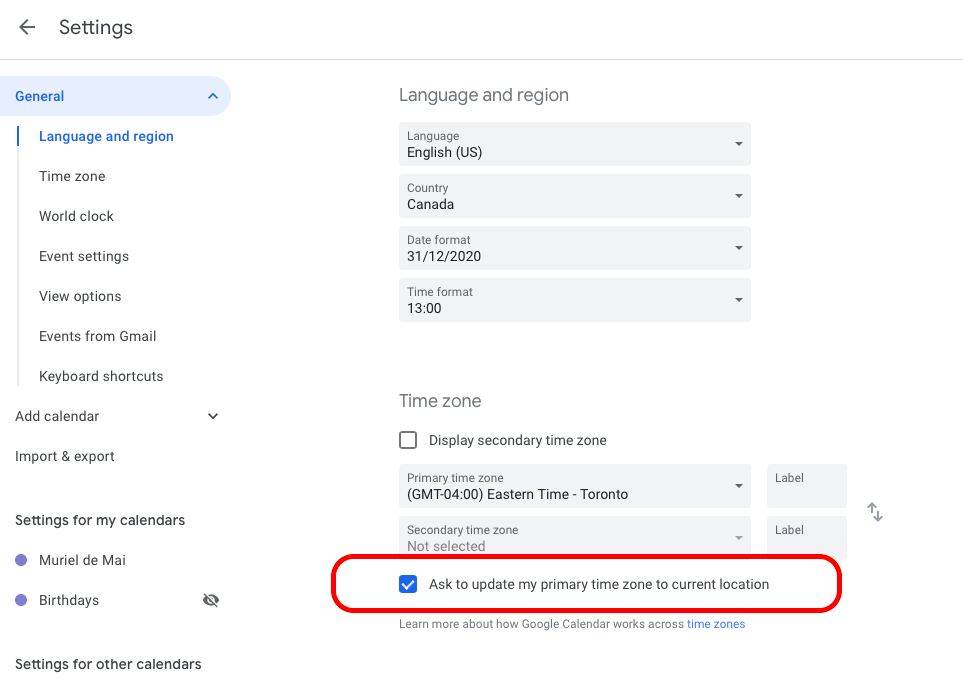
Task: Click the primary time zone Label field
Action: (806, 486)
